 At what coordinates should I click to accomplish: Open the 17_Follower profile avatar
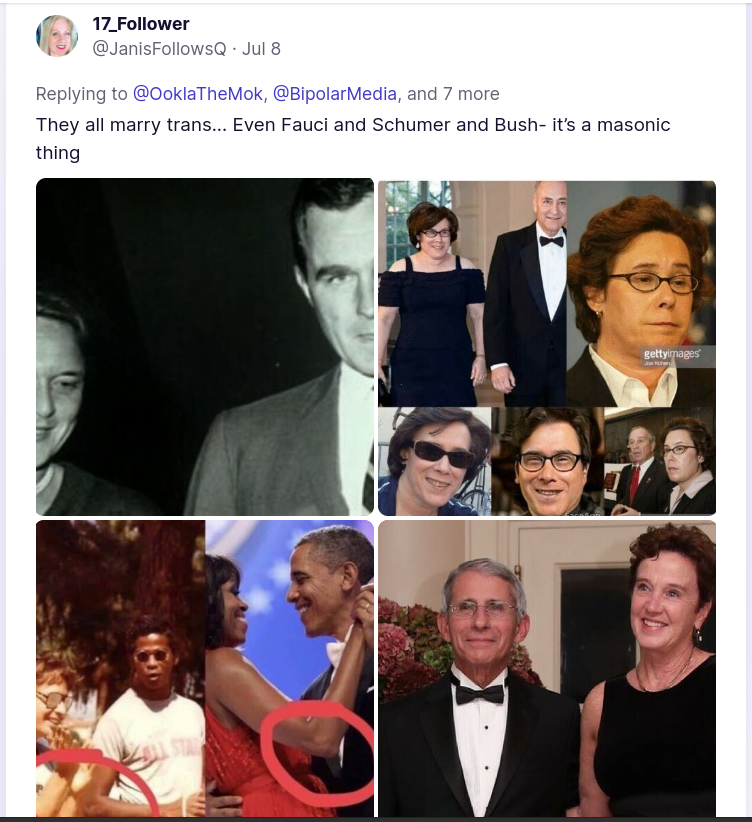click(57, 36)
